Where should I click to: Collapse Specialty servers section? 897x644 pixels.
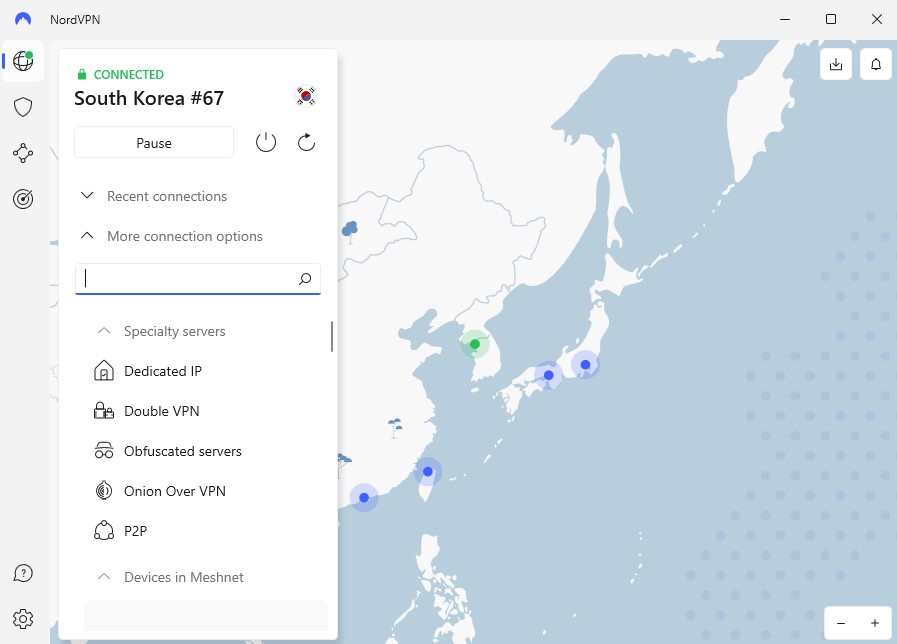click(x=161, y=331)
